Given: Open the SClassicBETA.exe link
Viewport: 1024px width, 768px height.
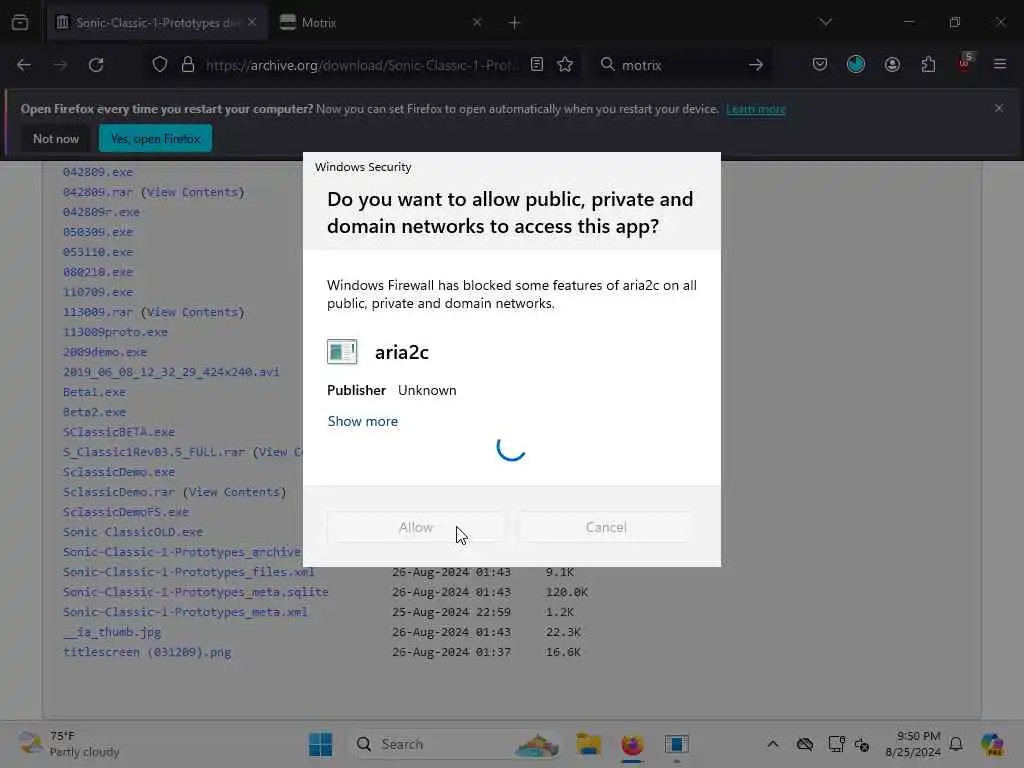Looking at the screenshot, I should click(x=119, y=432).
